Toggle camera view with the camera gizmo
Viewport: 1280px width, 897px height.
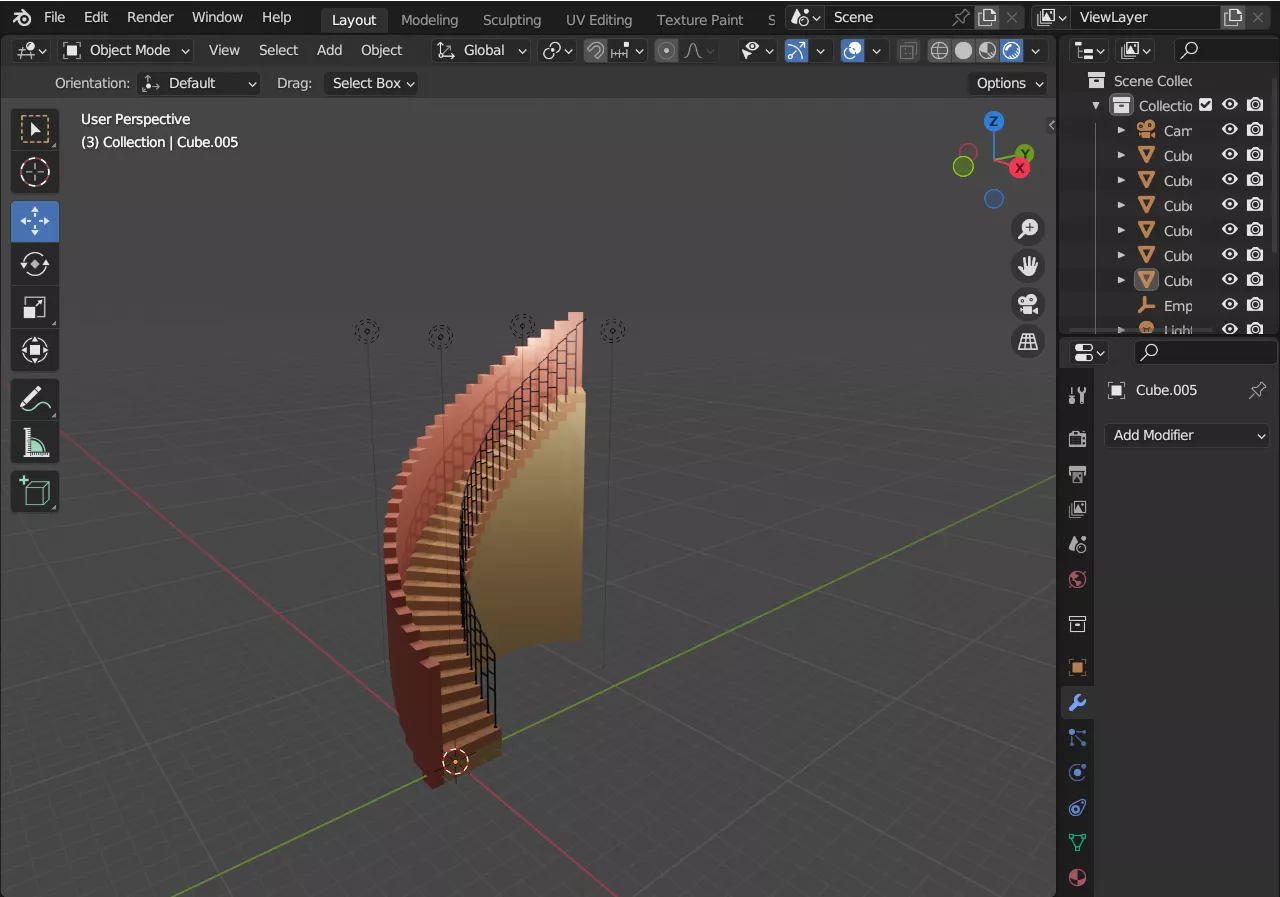point(1027,303)
